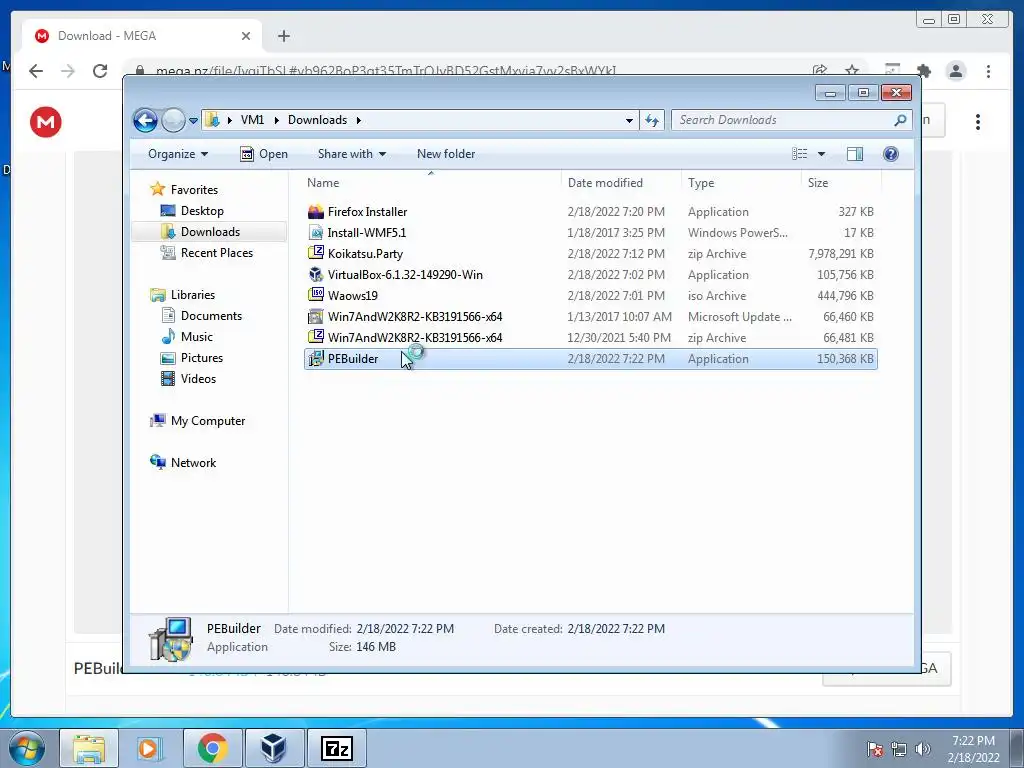
Task: Click the Refresh button next to address bar
Action: point(652,120)
